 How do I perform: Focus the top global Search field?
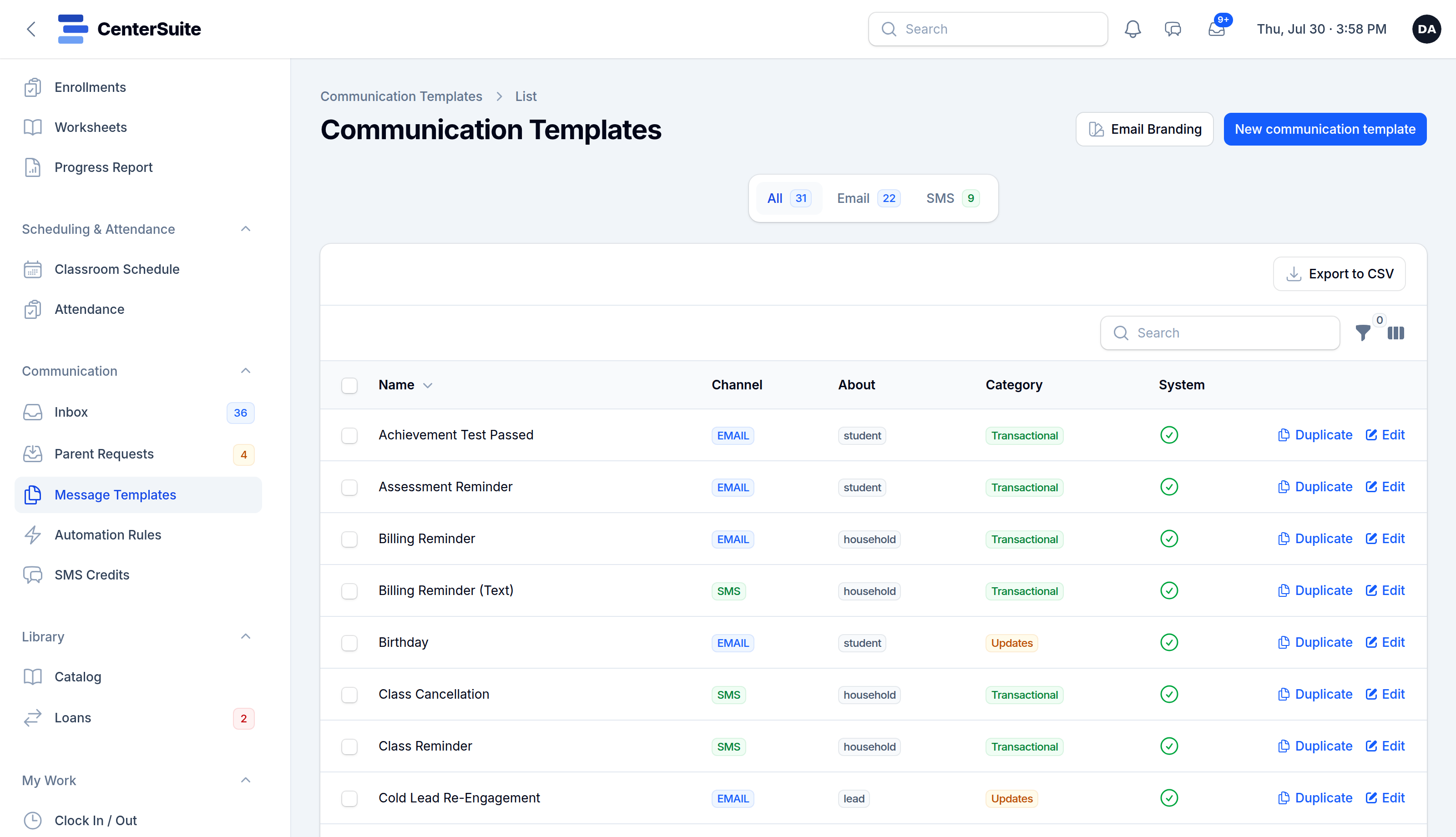point(987,29)
